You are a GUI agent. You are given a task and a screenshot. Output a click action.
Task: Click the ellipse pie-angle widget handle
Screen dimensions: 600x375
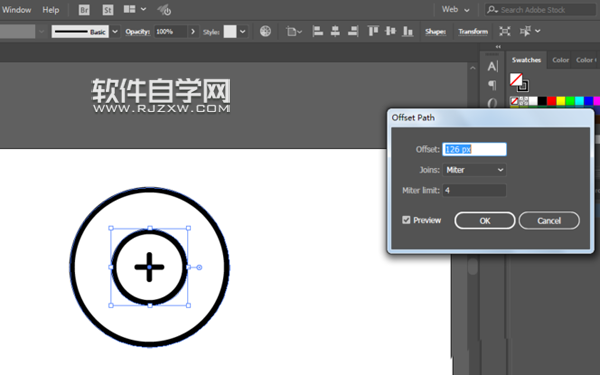pos(199,267)
